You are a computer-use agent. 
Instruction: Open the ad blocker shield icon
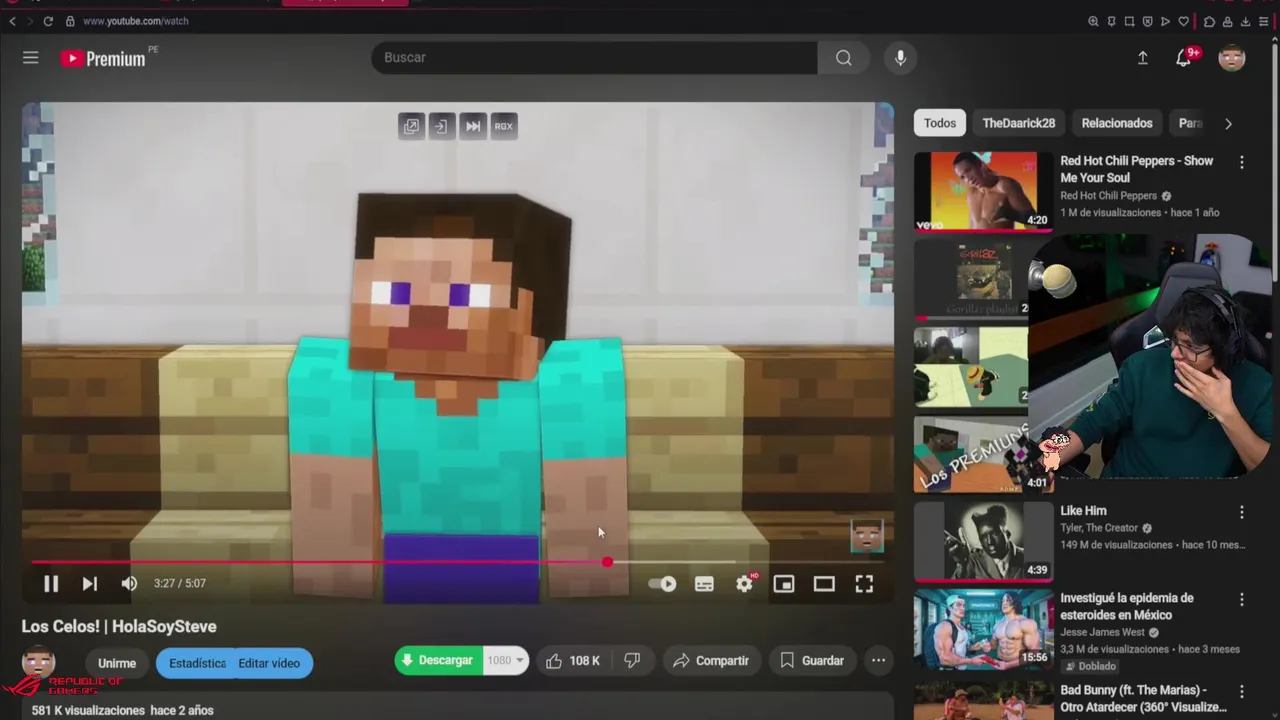point(1147,21)
